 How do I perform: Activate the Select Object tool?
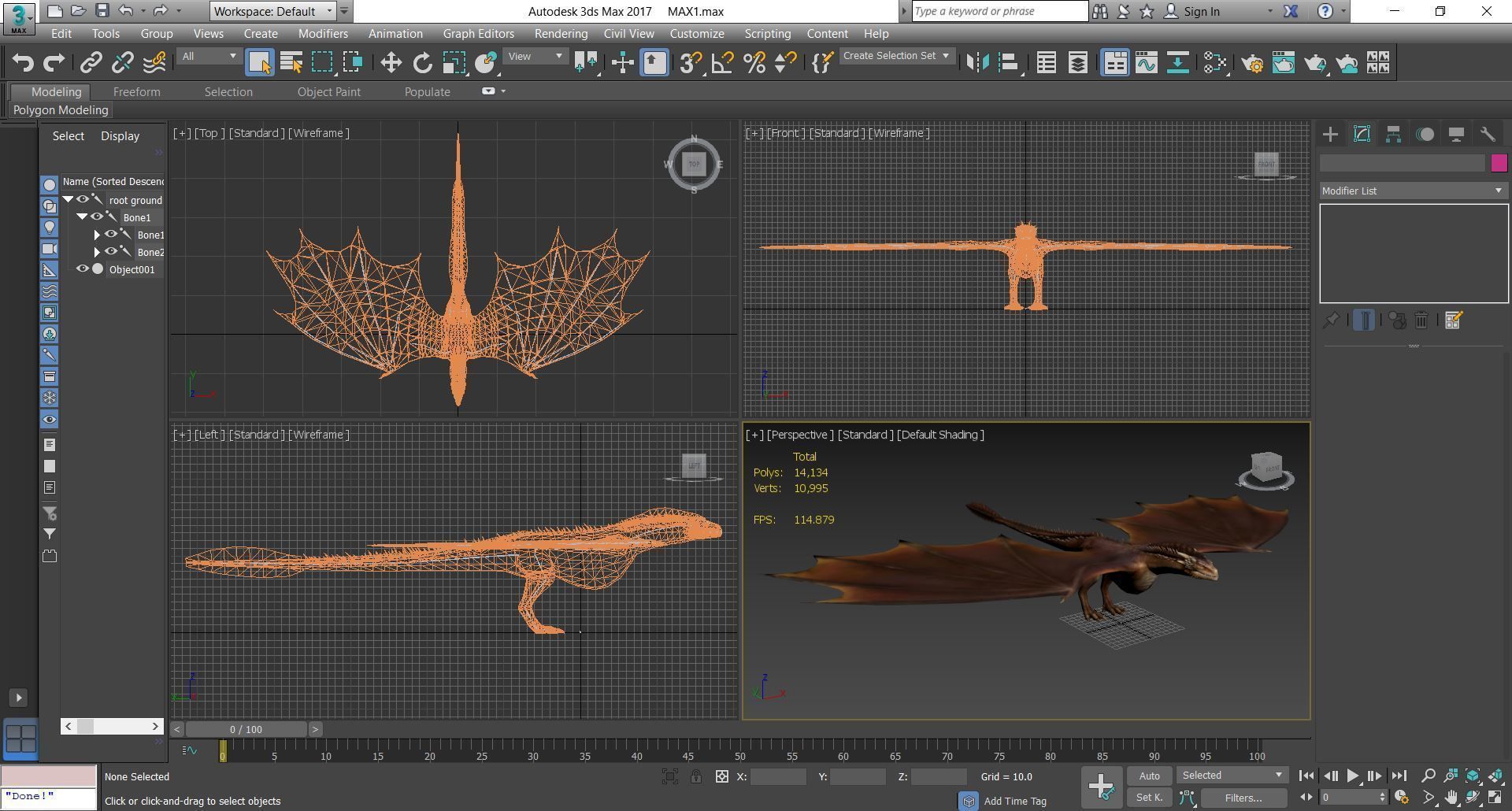[x=260, y=62]
